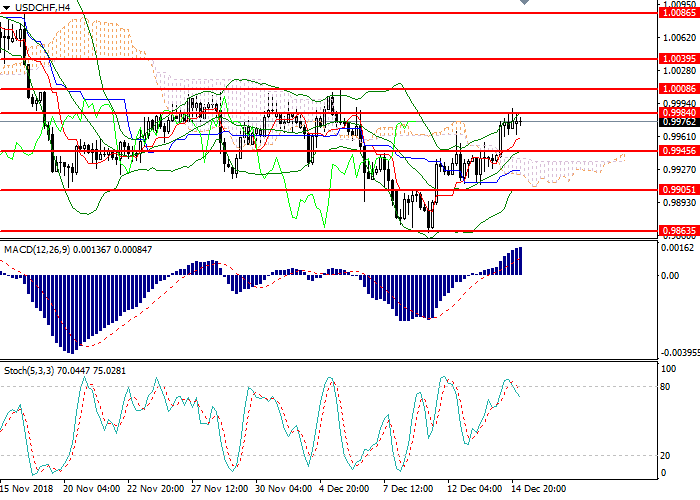Click the 0.99840 red price level tag
The image size is (700, 500).
pyautogui.click(x=679, y=113)
